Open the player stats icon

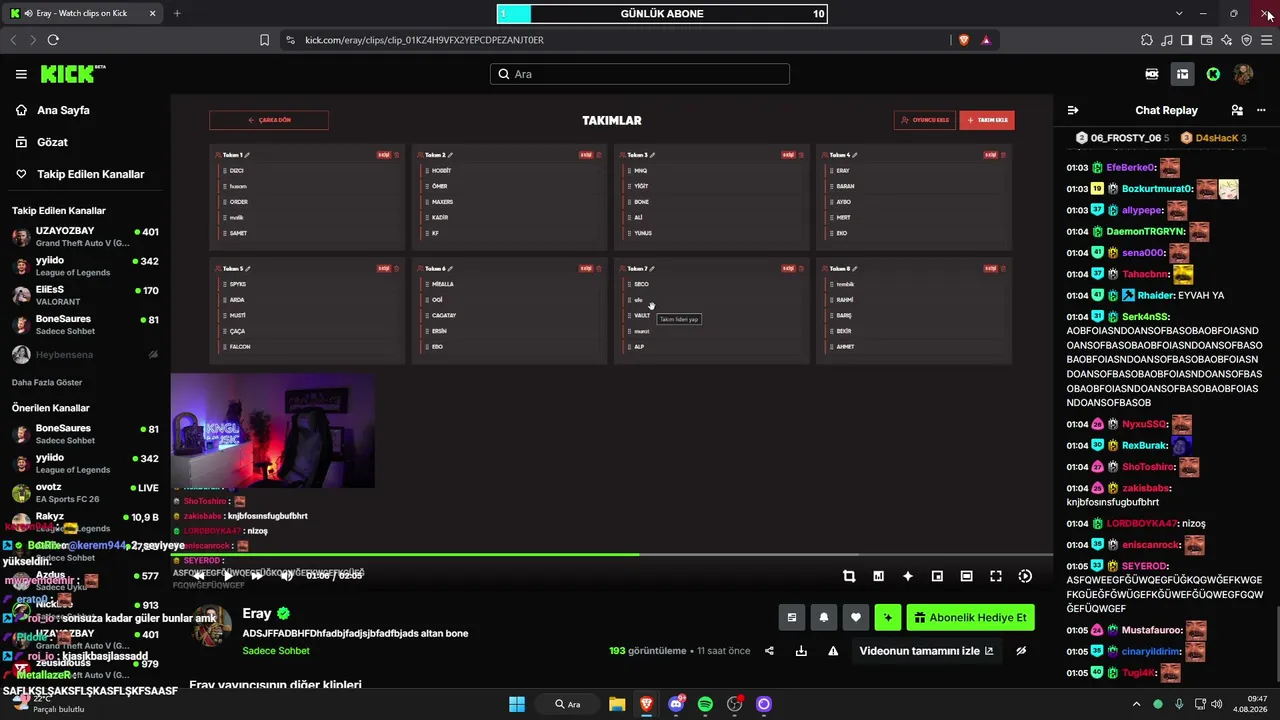click(878, 576)
